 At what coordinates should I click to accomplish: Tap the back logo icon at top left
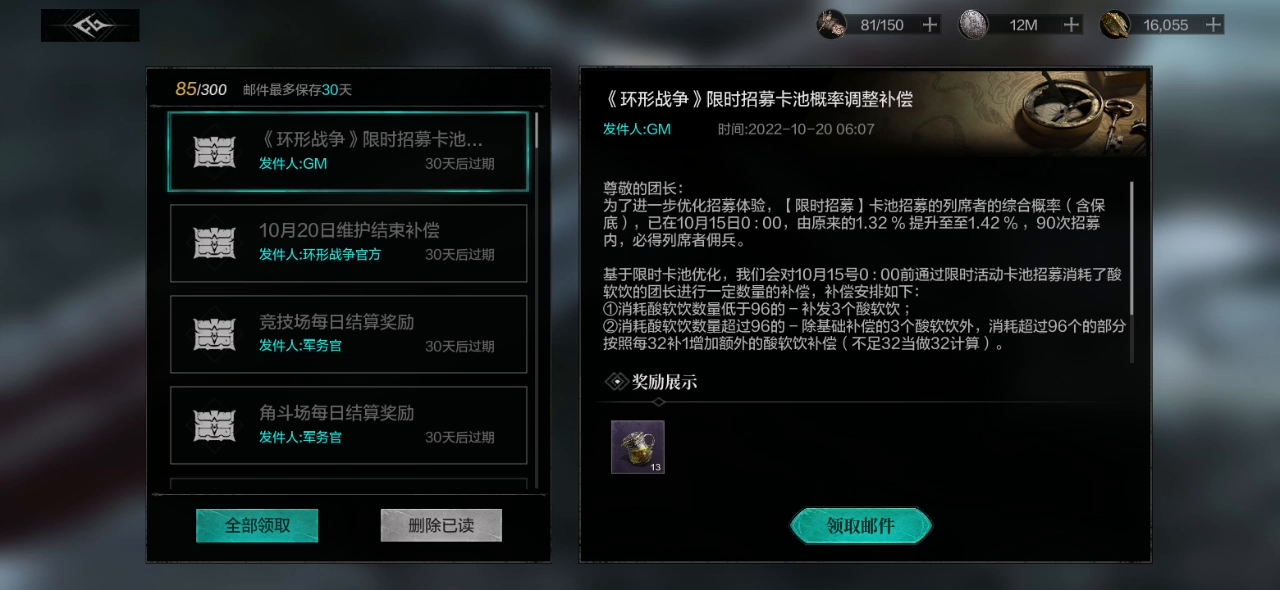(x=90, y=25)
